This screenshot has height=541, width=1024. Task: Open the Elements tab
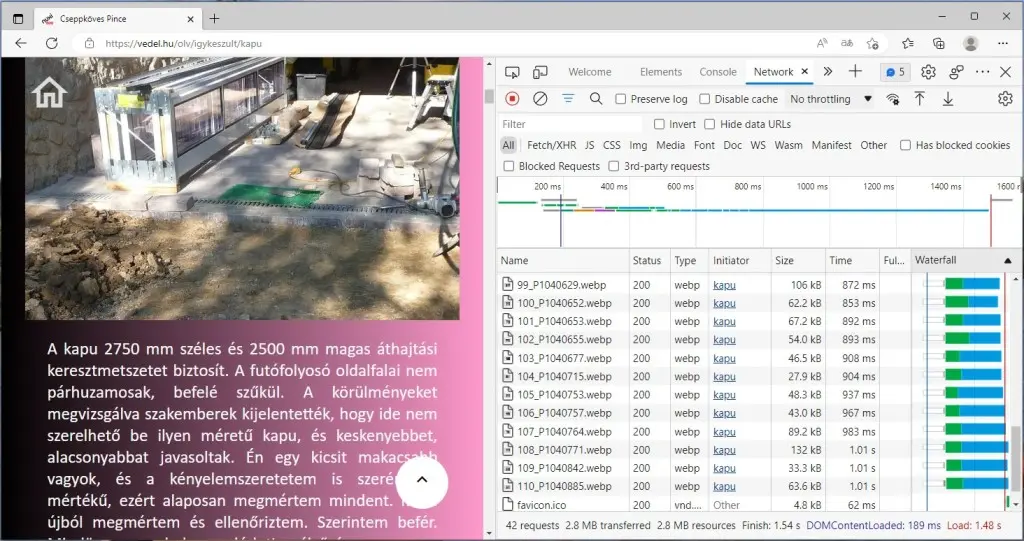pyautogui.click(x=661, y=72)
